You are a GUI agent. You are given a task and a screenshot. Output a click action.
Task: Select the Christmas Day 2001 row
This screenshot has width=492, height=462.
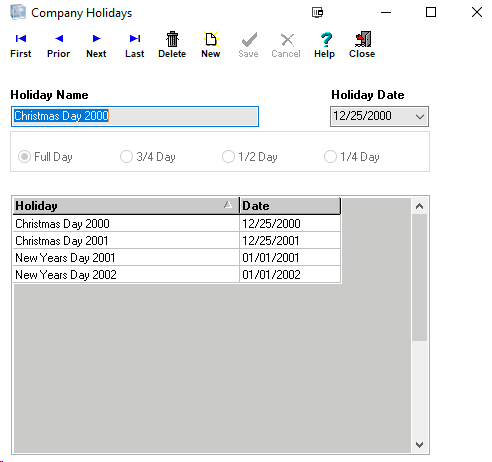[177, 241]
